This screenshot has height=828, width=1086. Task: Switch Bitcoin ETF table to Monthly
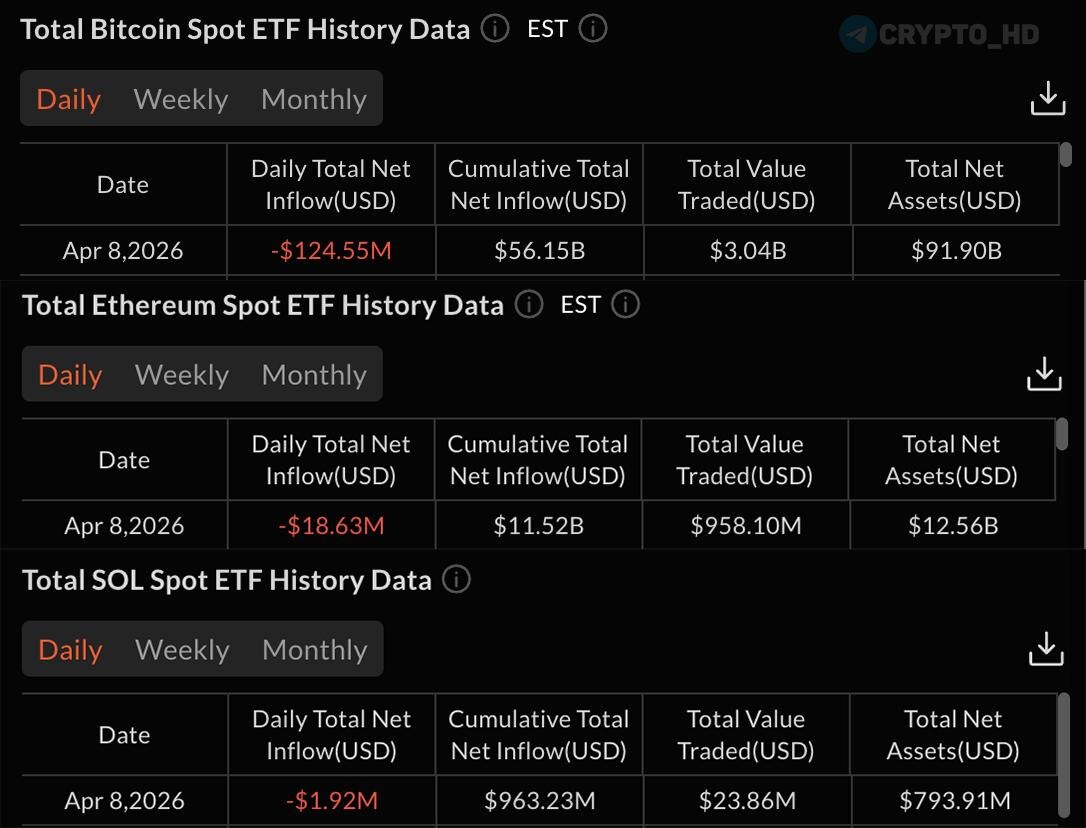[x=314, y=99]
